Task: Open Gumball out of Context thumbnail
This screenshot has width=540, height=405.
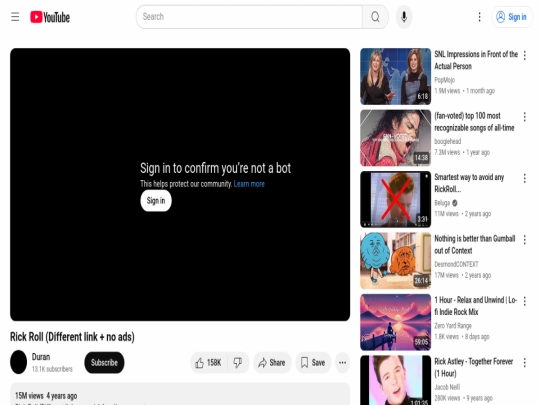Action: point(395,261)
